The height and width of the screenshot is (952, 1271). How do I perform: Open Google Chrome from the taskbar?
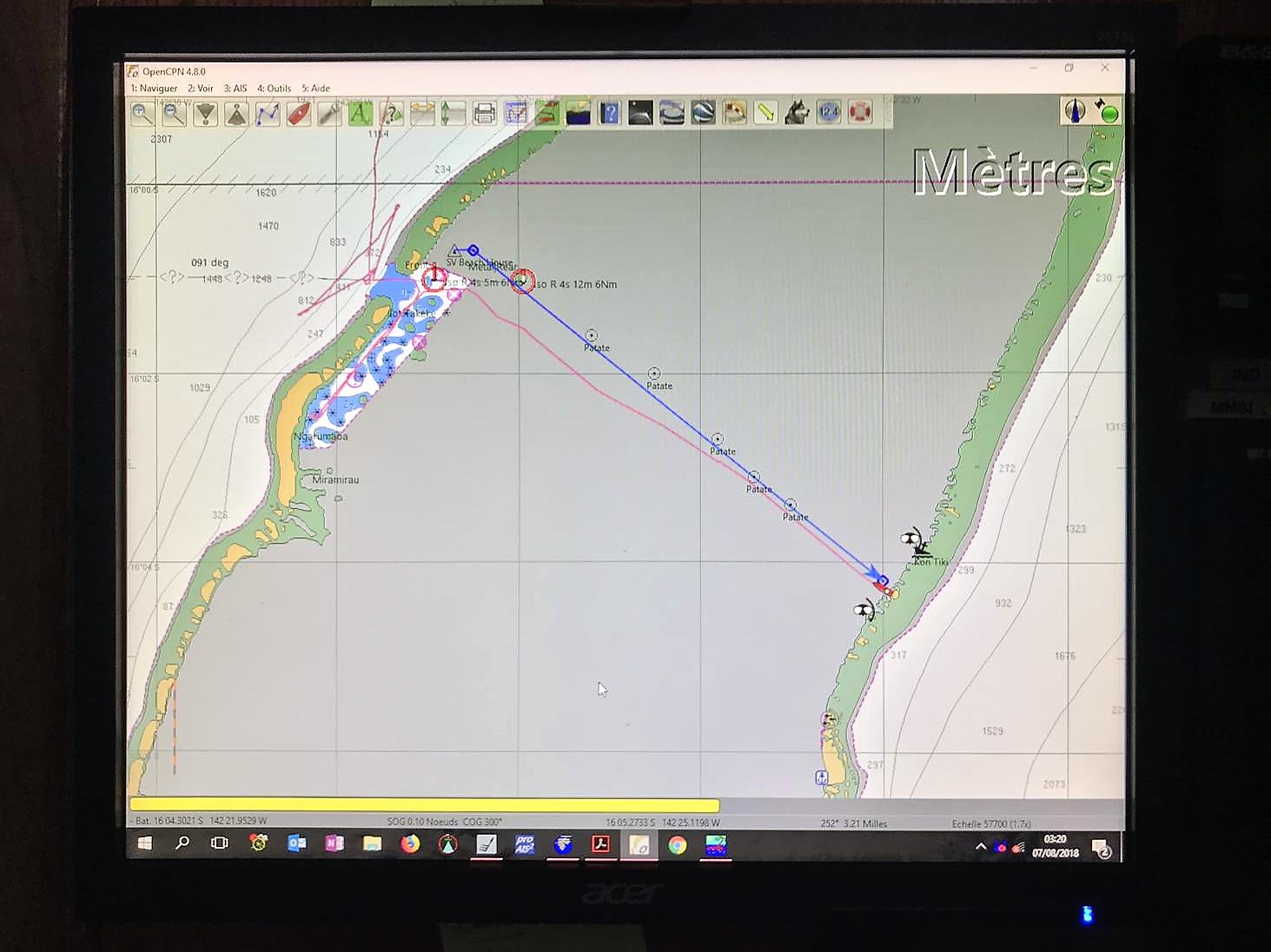coord(678,845)
